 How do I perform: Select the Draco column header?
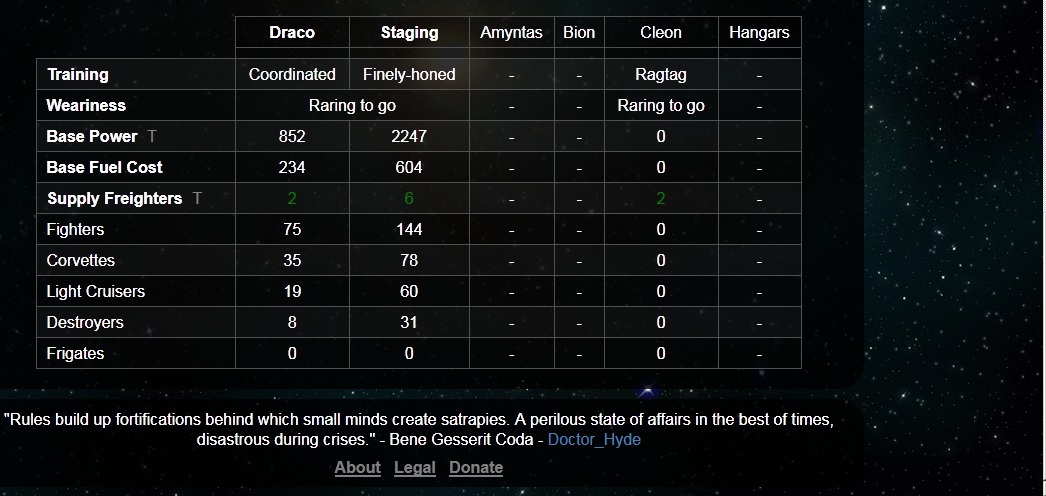tap(292, 32)
